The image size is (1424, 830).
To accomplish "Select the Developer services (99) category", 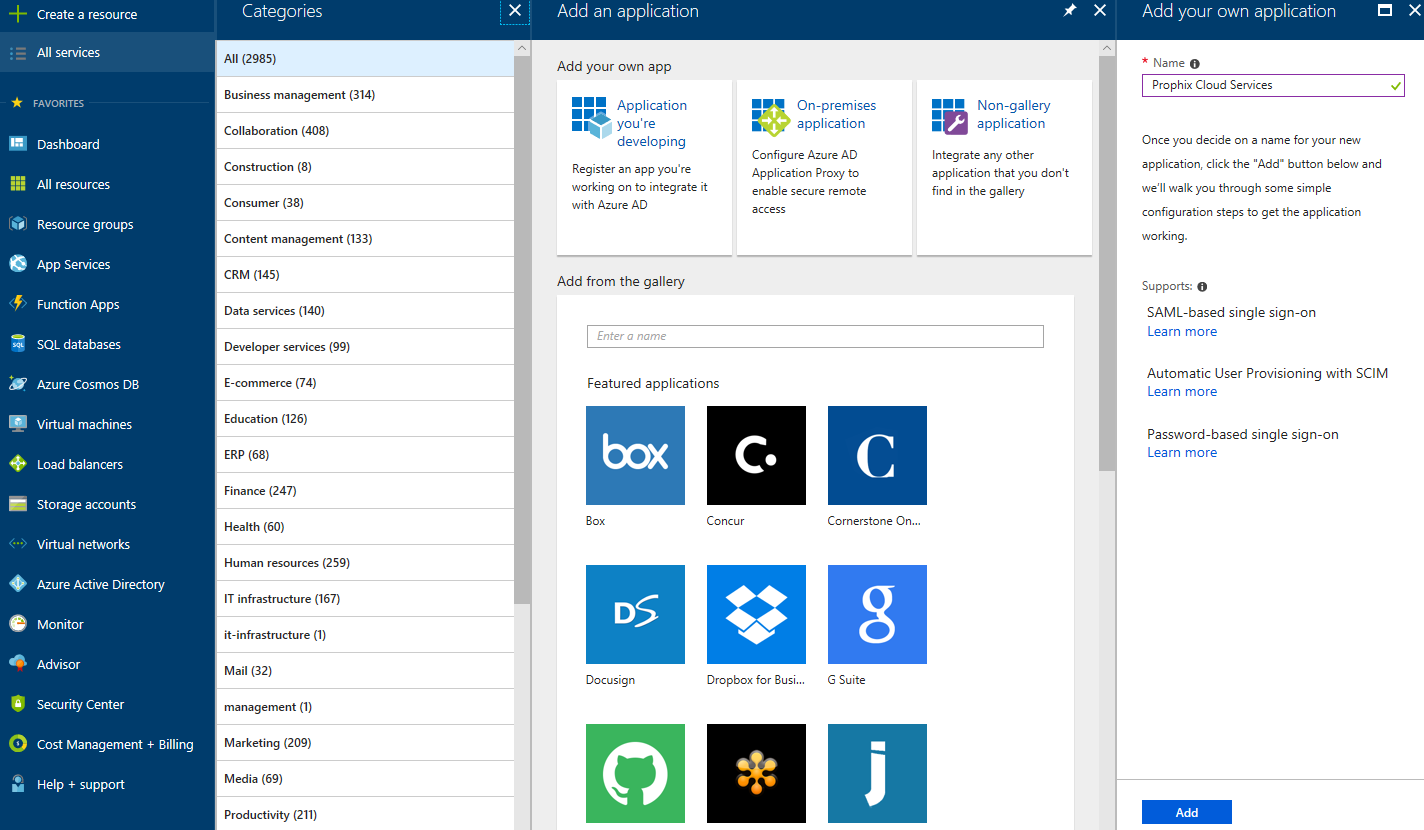I will [365, 347].
